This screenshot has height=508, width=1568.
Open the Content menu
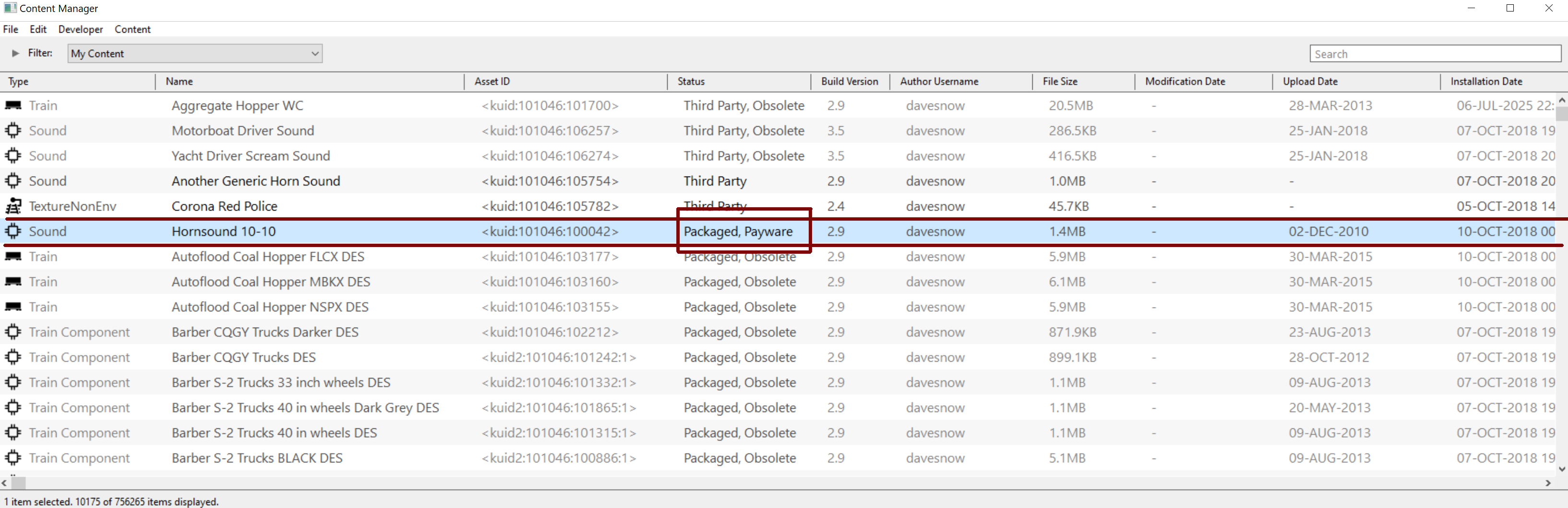(x=132, y=29)
